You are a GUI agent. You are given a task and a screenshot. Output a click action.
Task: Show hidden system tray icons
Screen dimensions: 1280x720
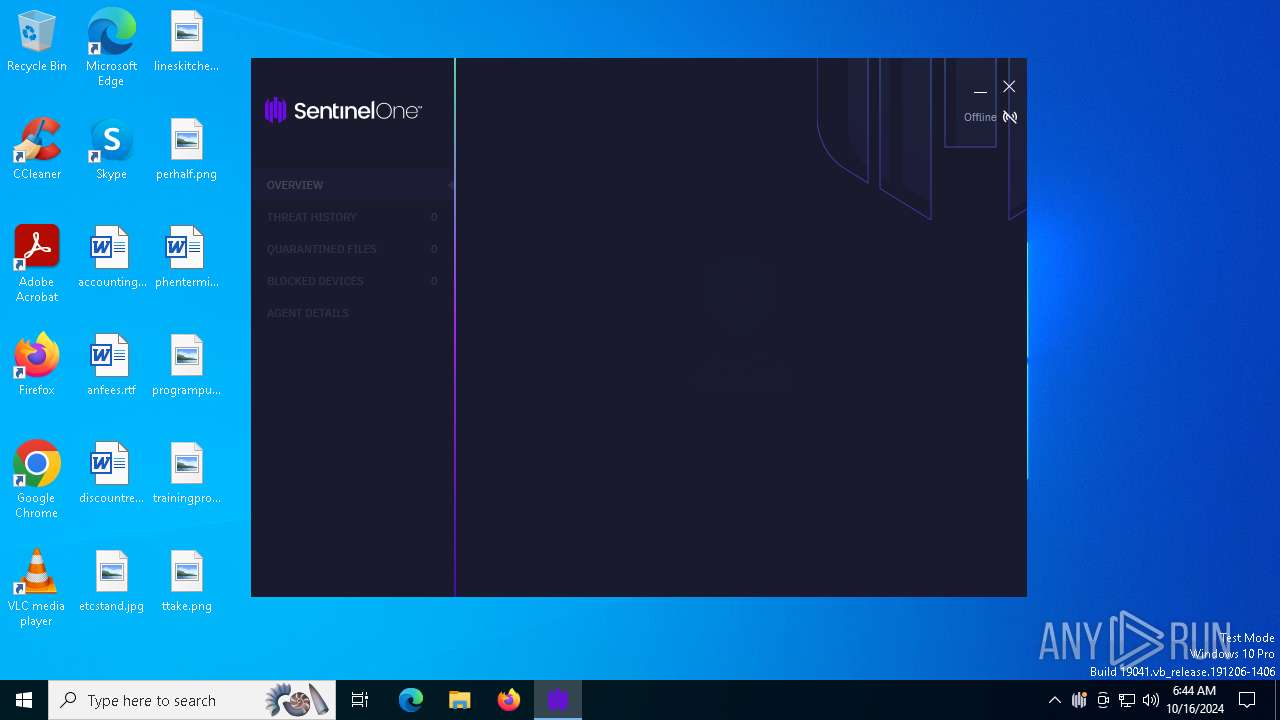coord(1054,700)
